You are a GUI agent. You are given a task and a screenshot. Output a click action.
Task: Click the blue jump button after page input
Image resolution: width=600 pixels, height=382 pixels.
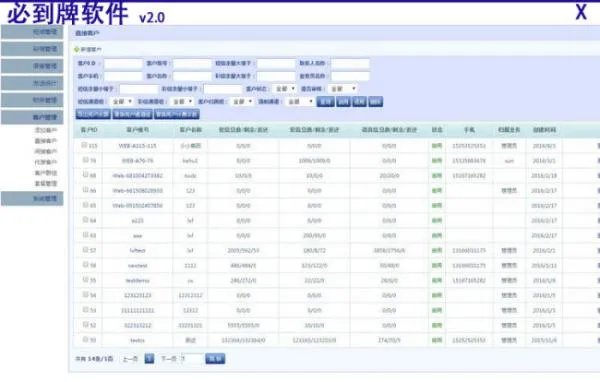coord(215,359)
